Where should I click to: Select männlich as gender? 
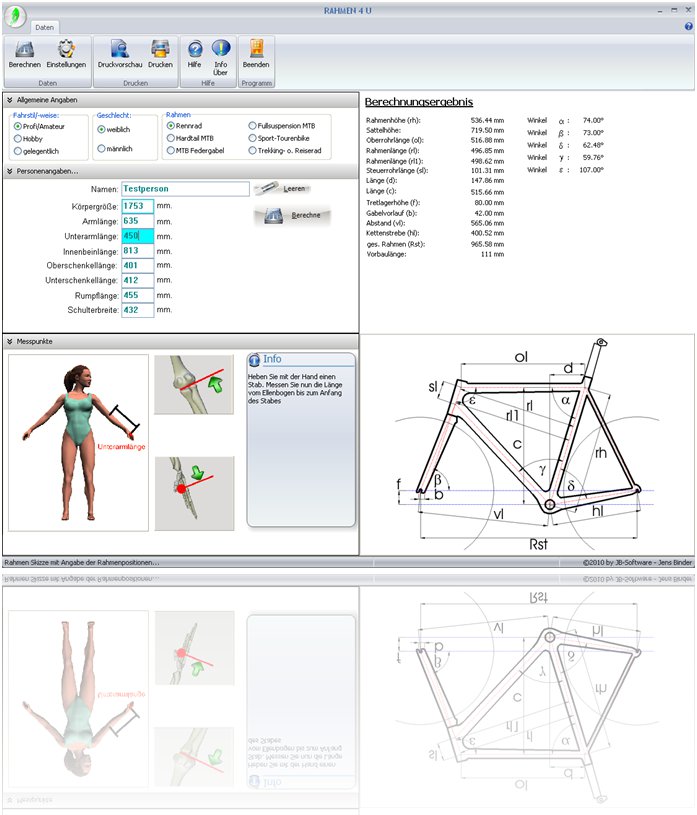tap(102, 148)
